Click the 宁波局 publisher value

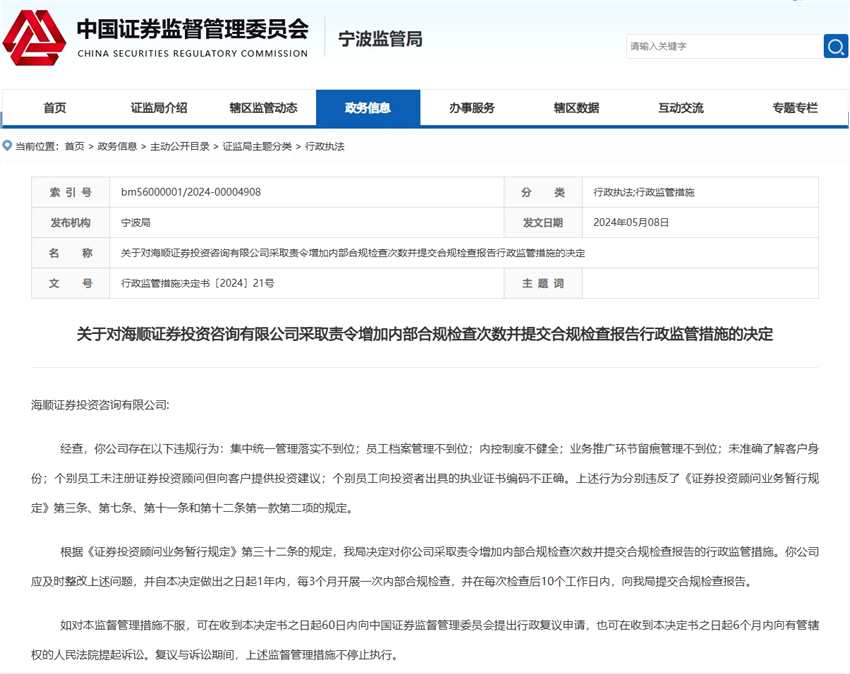[136, 222]
